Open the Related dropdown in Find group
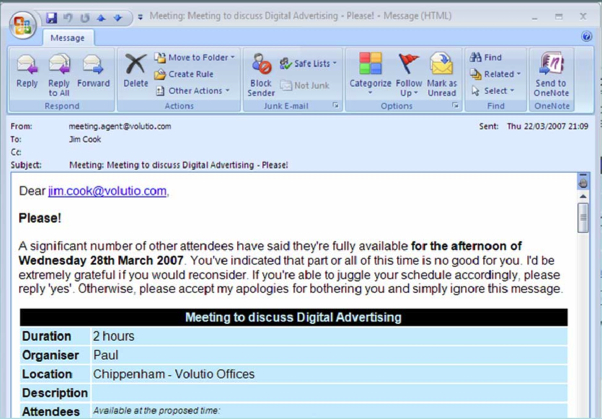 coord(495,74)
